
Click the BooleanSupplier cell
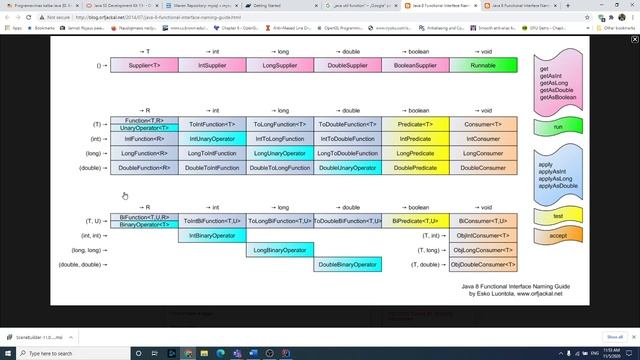click(416, 65)
